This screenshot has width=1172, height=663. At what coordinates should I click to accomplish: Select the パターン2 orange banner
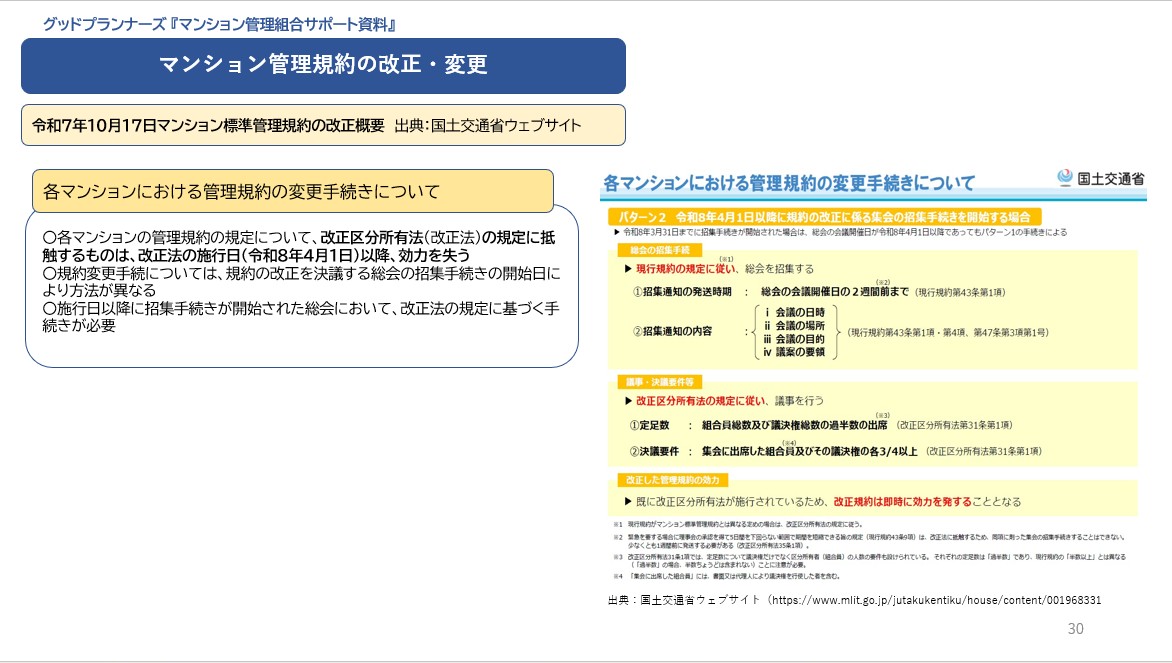[824, 216]
